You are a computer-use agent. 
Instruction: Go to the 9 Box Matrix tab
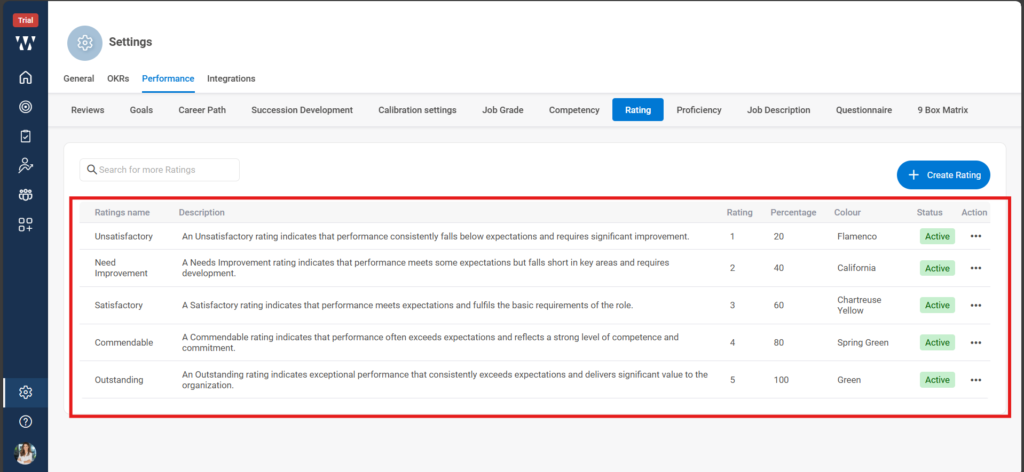point(942,110)
